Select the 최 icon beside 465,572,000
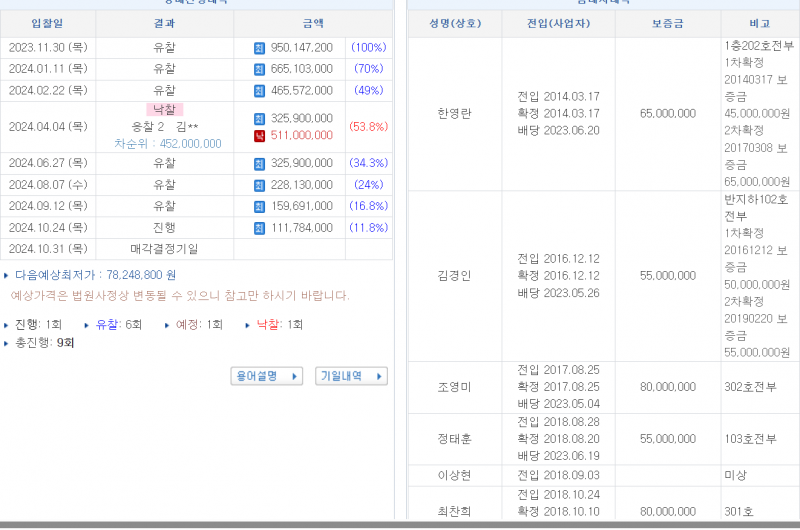This screenshot has width=800, height=530. [x=260, y=91]
